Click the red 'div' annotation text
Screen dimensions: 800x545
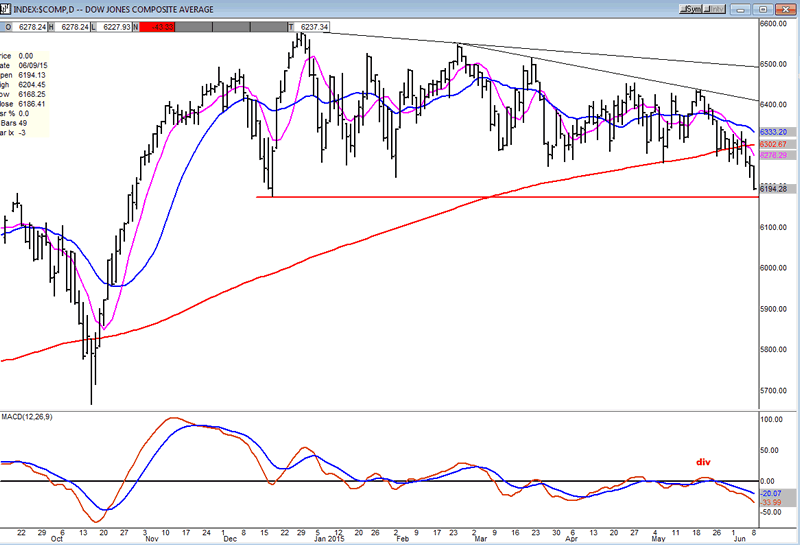(704, 462)
